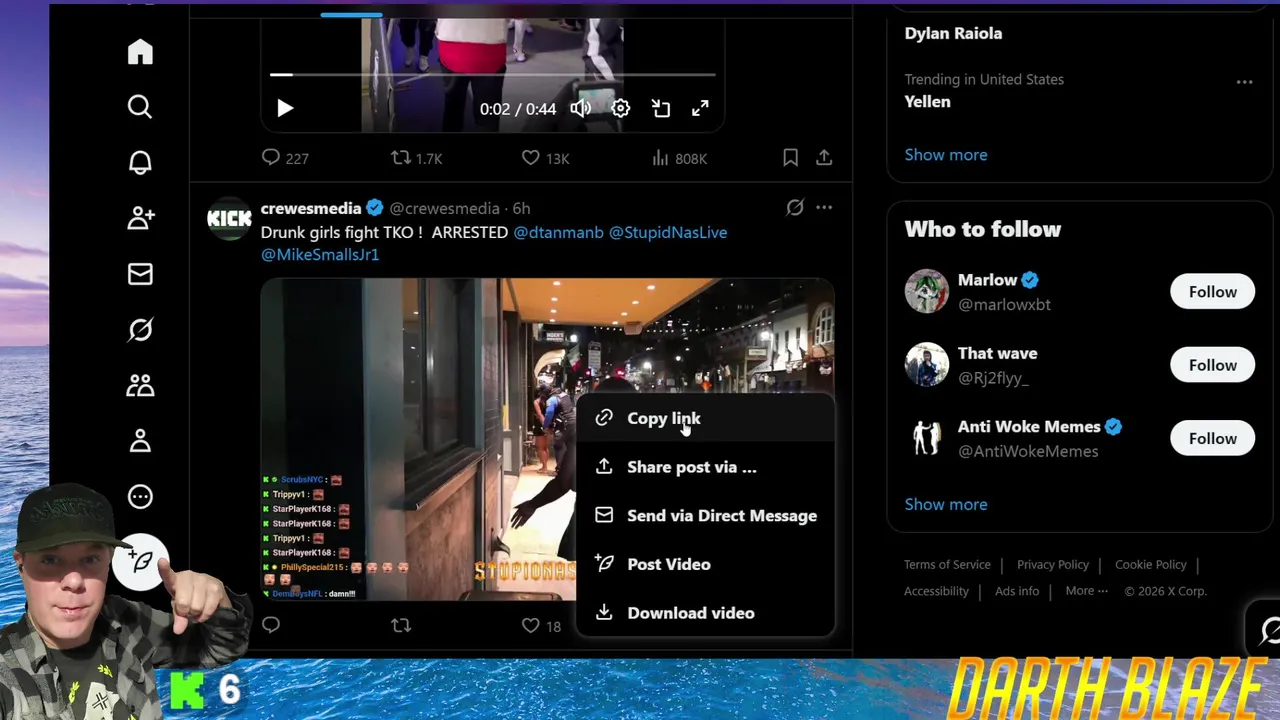Image resolution: width=1280 pixels, height=720 pixels.
Task: Open Communities icon in sidebar
Action: pyautogui.click(x=140, y=385)
